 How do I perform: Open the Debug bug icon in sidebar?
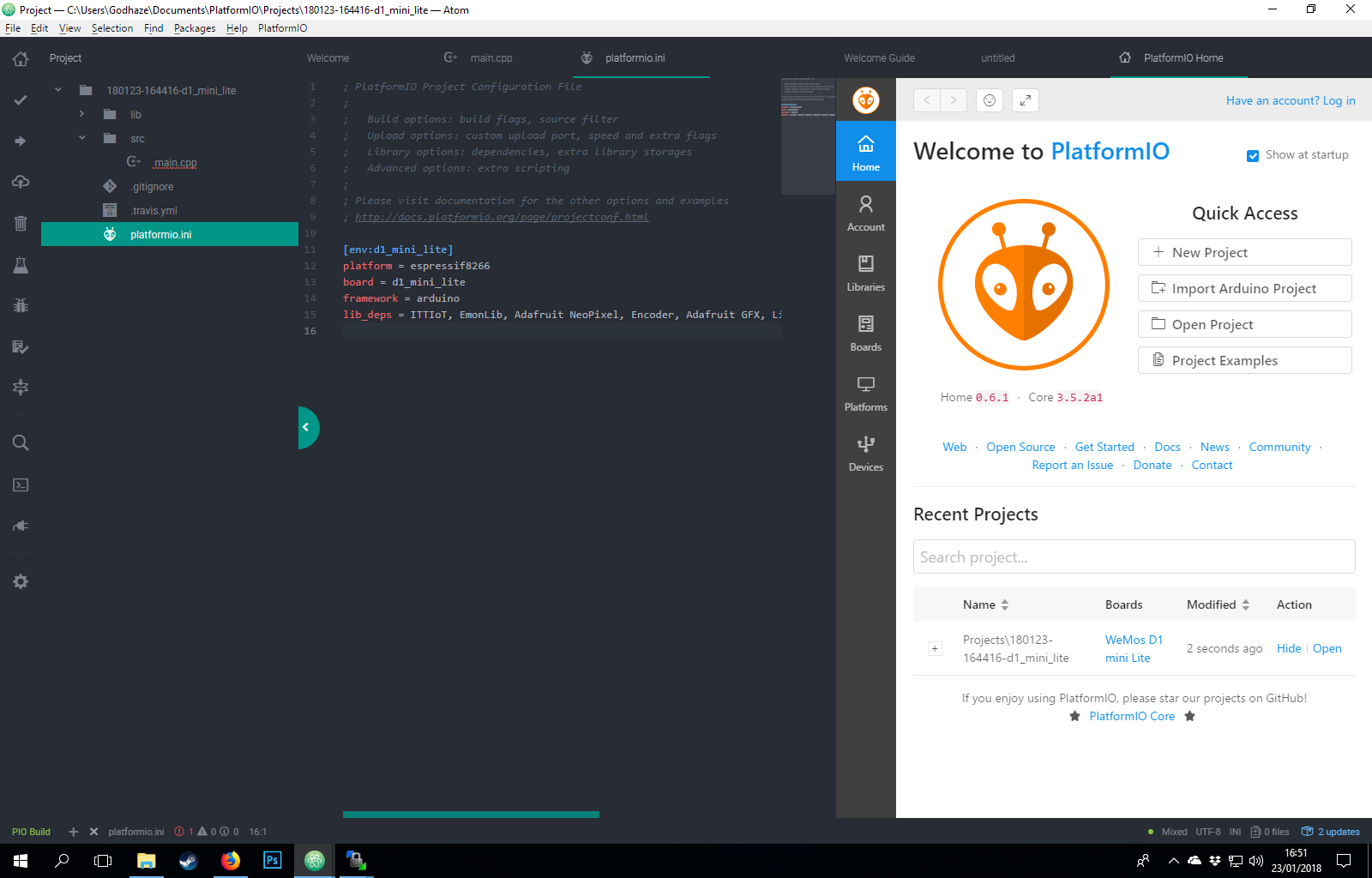(21, 305)
